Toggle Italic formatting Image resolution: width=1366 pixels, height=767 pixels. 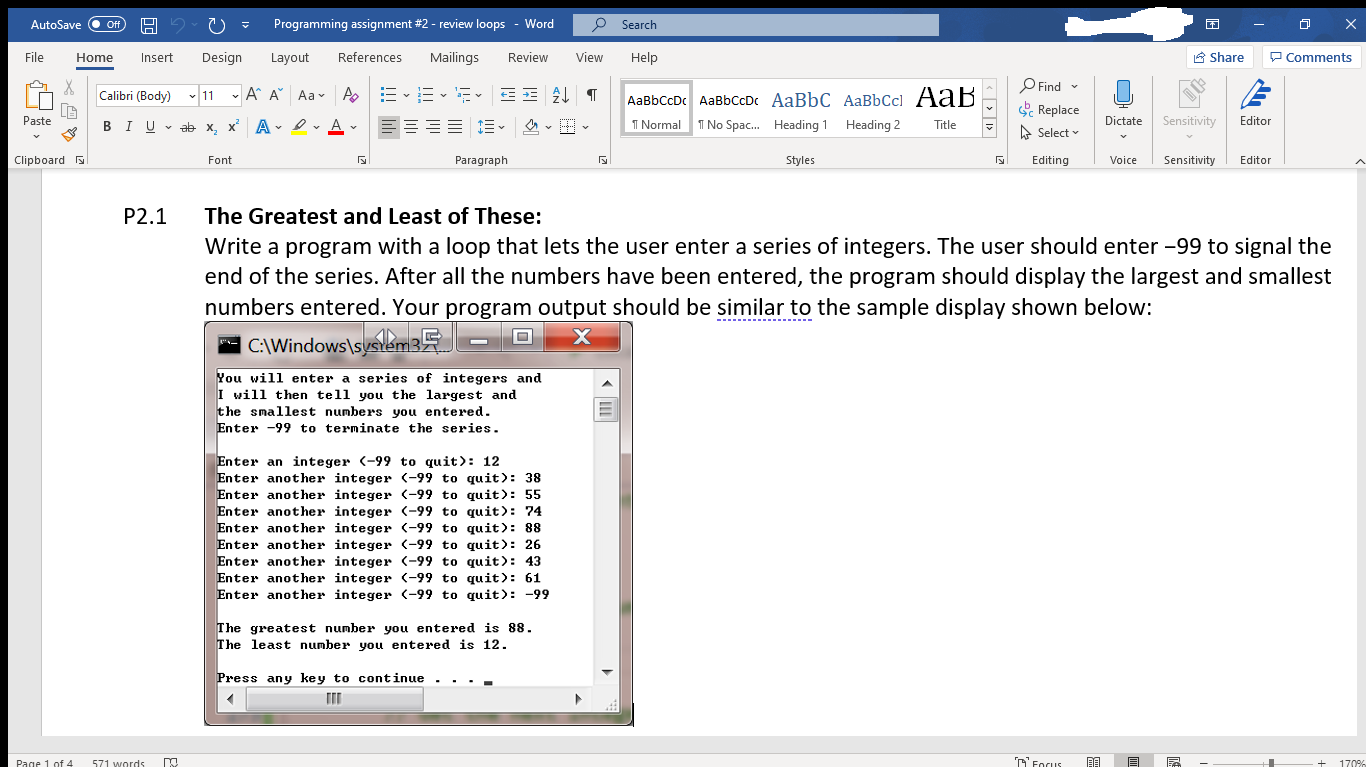pyautogui.click(x=126, y=126)
